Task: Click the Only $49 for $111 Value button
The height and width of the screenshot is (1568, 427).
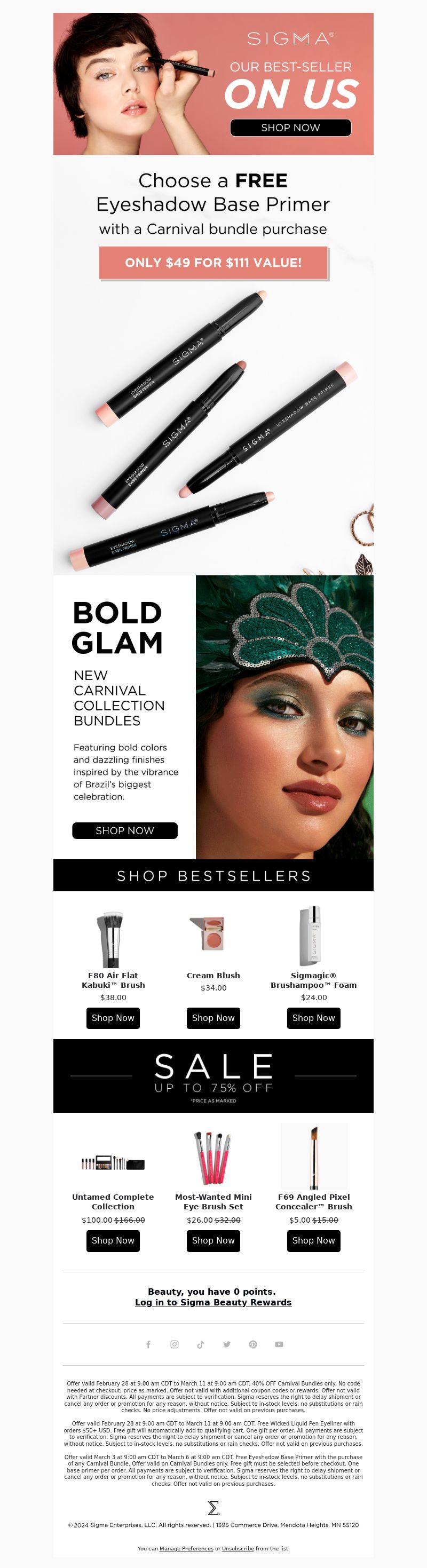Action: [213, 263]
